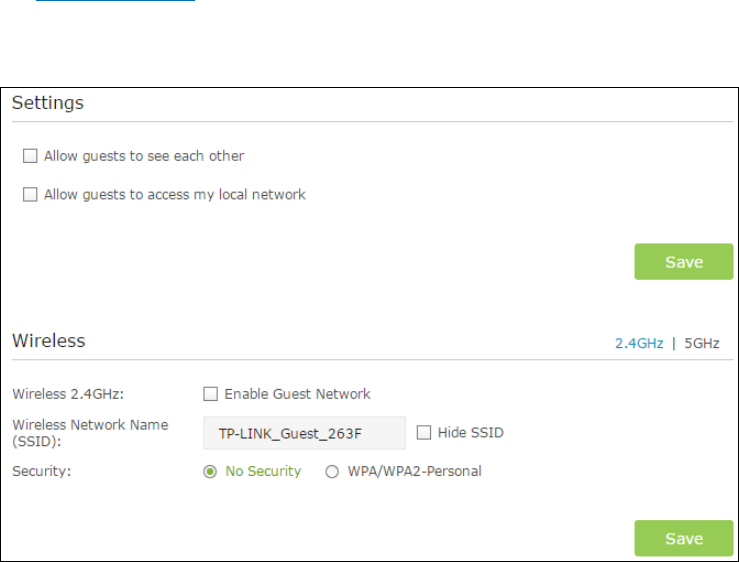Click Save in the Settings section
739x562 pixels.
pos(683,262)
